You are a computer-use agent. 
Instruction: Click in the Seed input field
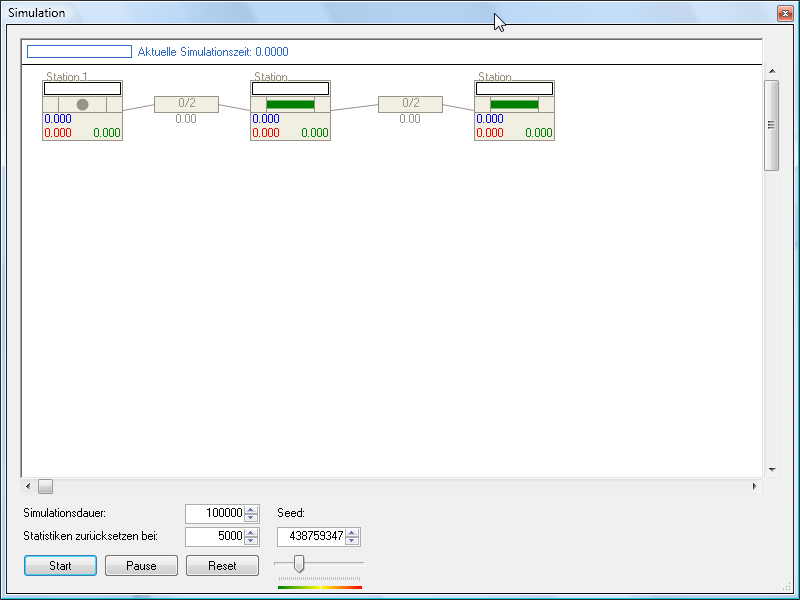pyautogui.click(x=310, y=536)
